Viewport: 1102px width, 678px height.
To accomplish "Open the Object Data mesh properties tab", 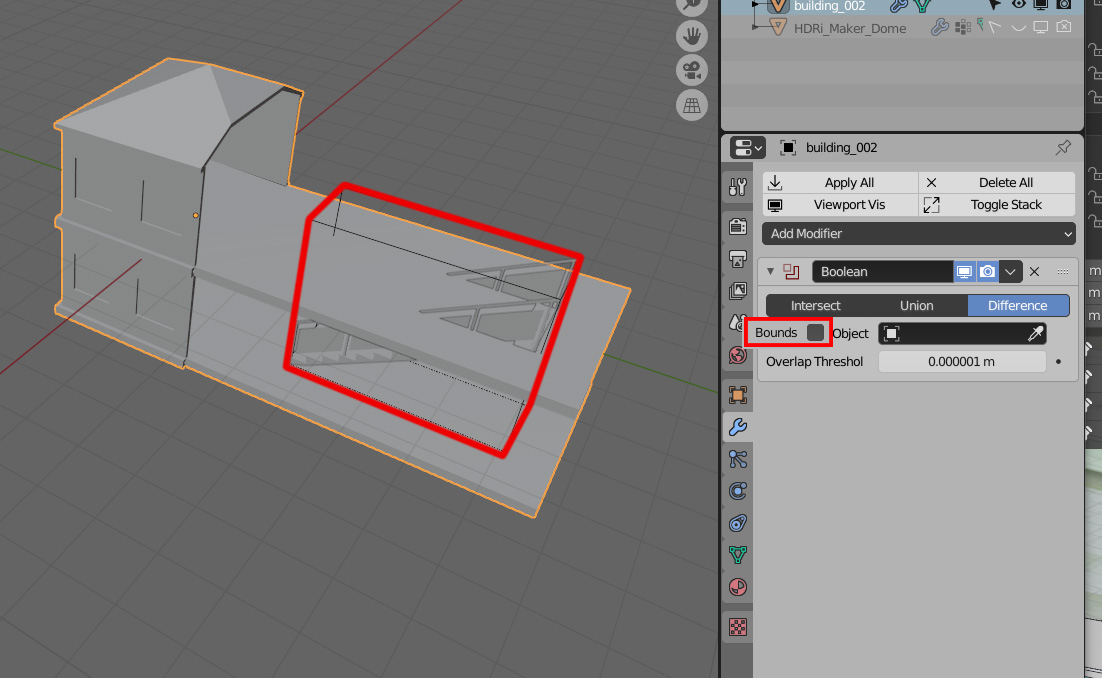I will point(737,555).
